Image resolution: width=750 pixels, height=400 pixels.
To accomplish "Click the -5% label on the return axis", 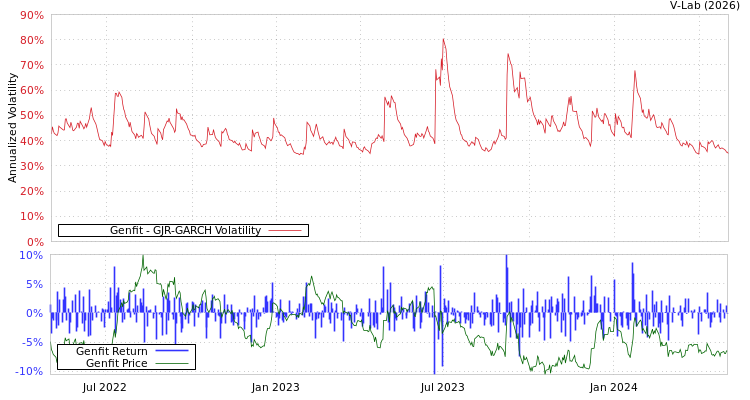I will (32, 342).
